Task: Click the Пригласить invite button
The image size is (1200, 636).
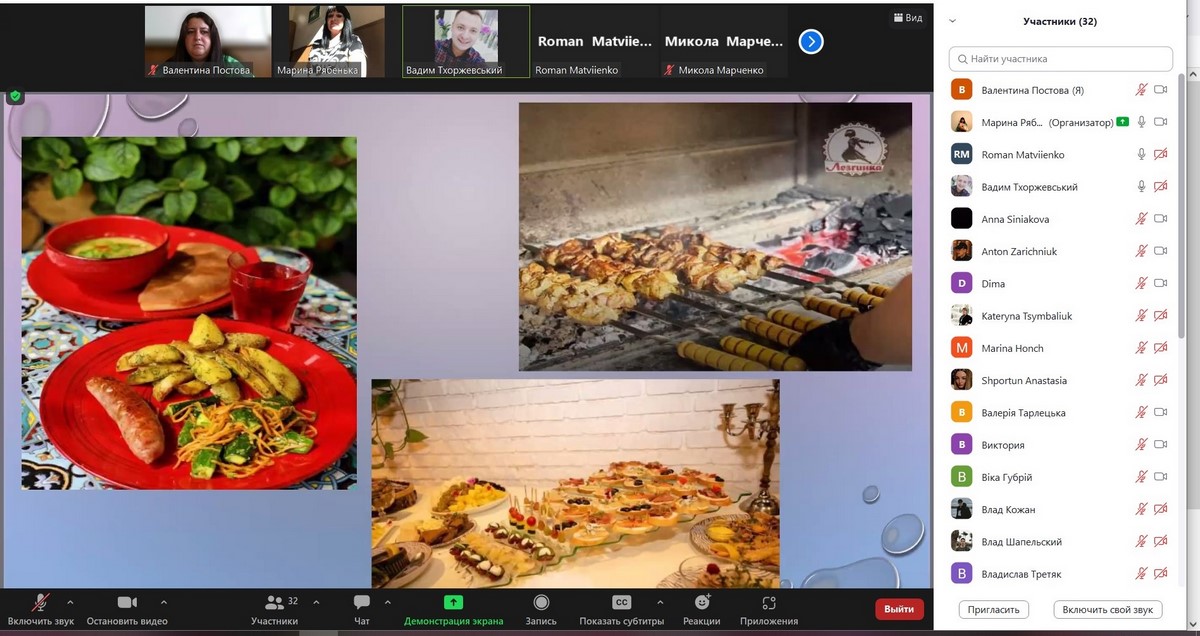Action: pos(994,609)
